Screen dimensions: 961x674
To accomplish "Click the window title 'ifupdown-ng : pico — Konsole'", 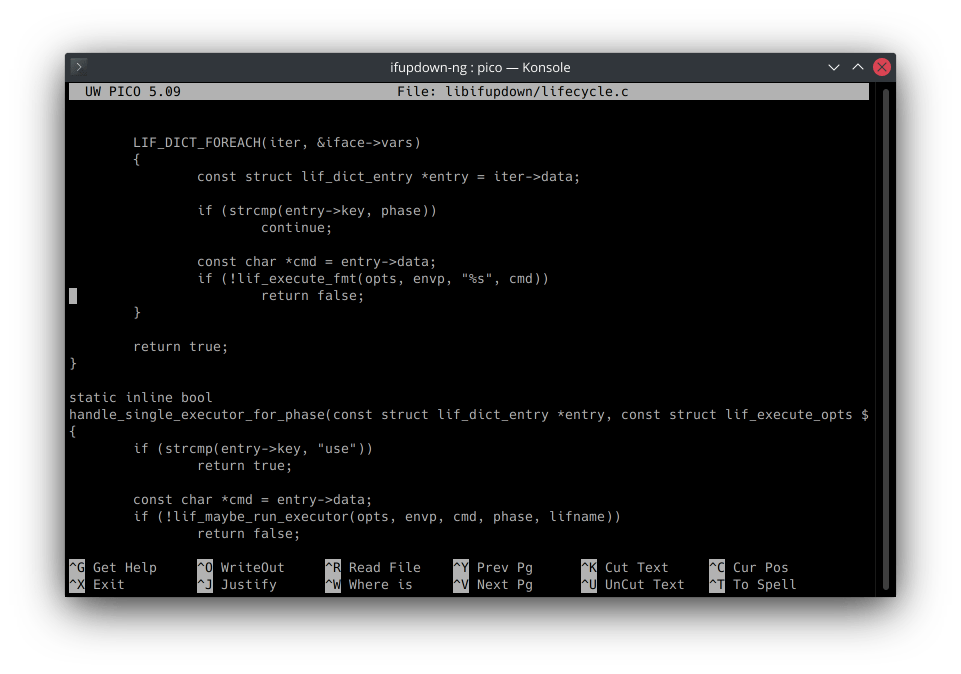I will [480, 67].
